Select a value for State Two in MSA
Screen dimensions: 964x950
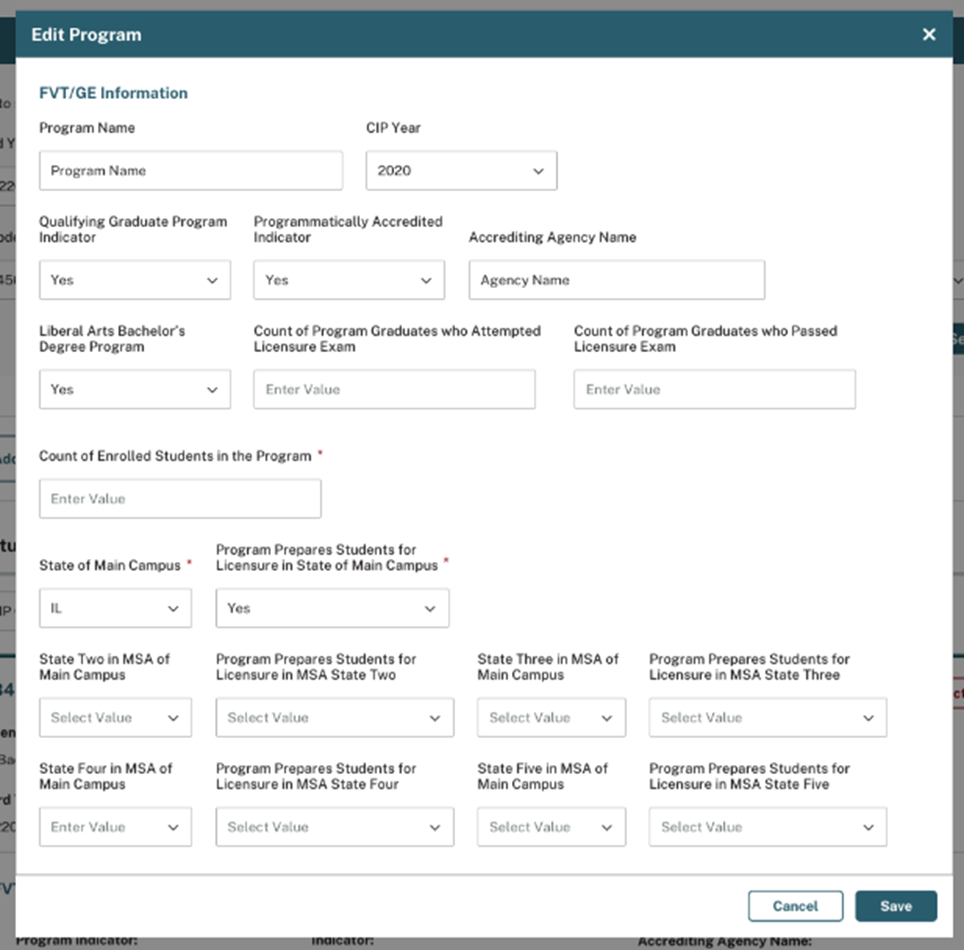115,718
